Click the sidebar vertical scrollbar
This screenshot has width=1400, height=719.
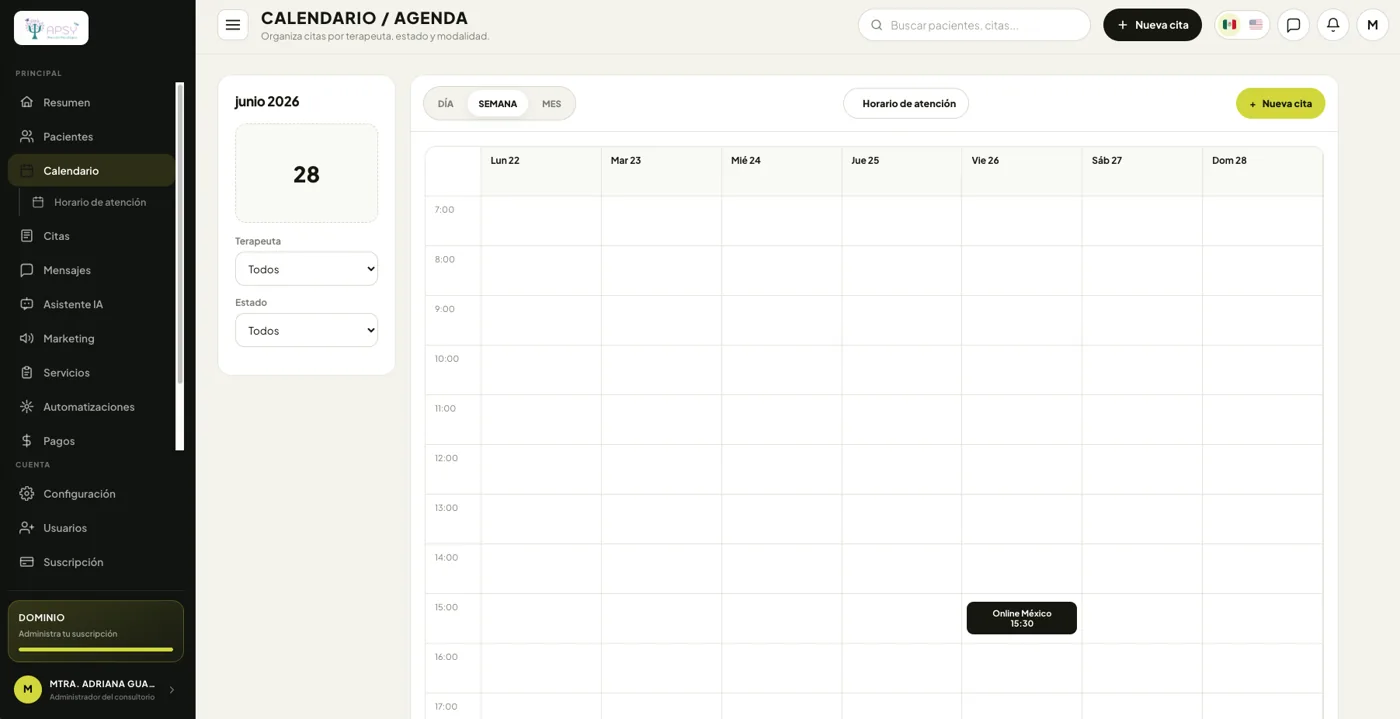180,233
